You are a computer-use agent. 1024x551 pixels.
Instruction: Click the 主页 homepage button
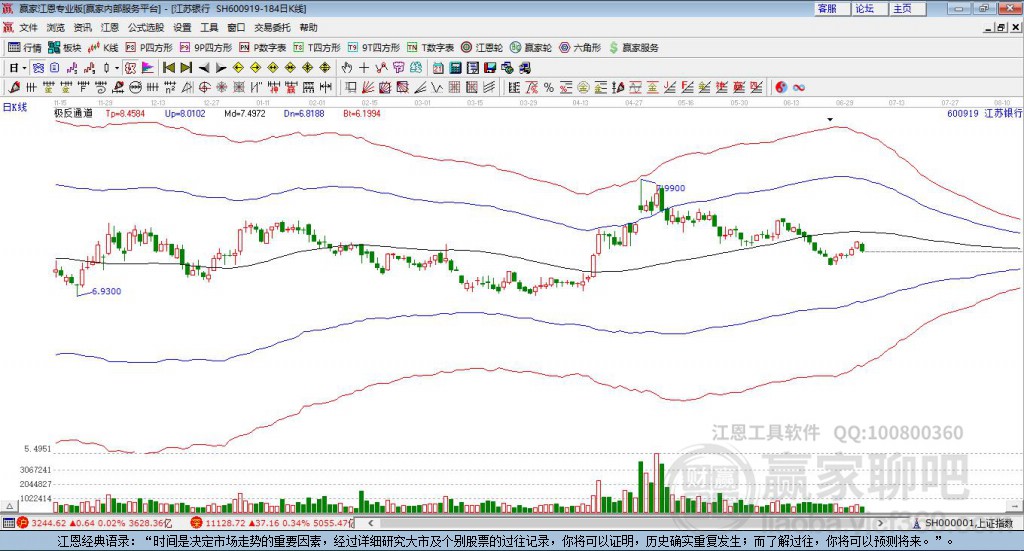(x=902, y=8)
